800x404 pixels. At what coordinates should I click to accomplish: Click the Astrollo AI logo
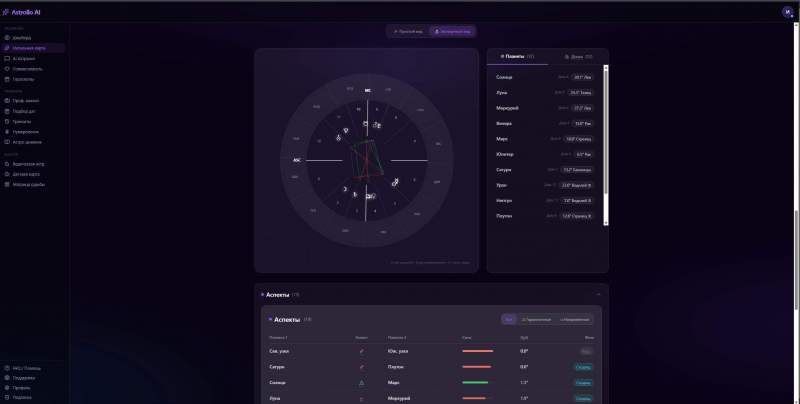tap(21, 12)
